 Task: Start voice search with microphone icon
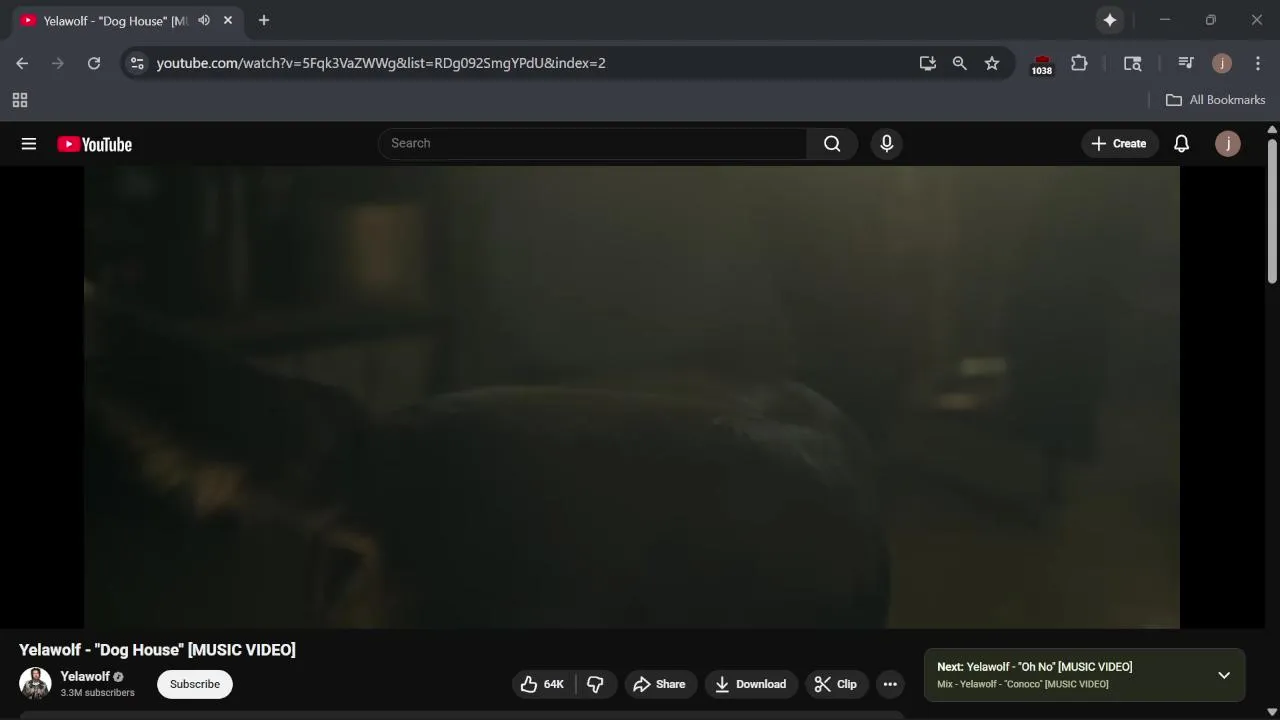[x=886, y=143]
